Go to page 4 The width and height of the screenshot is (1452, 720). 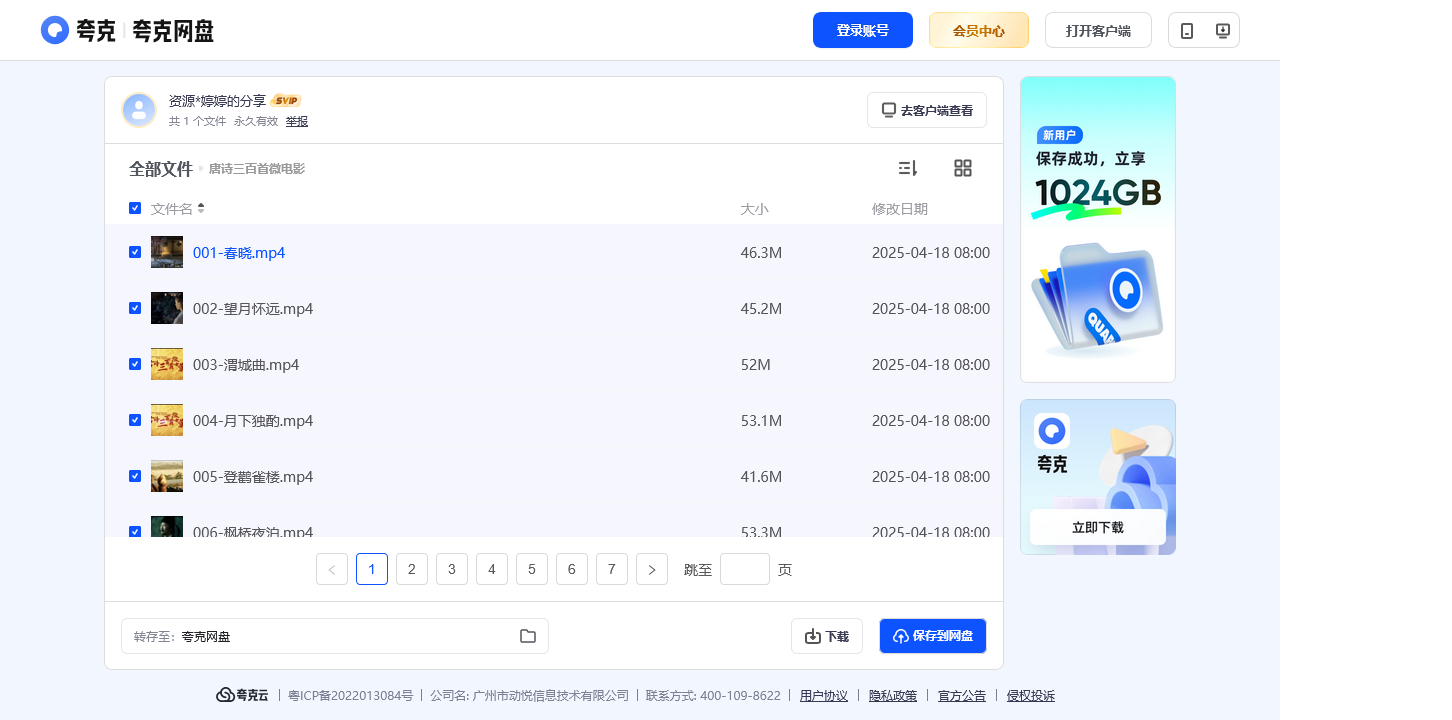click(x=492, y=569)
